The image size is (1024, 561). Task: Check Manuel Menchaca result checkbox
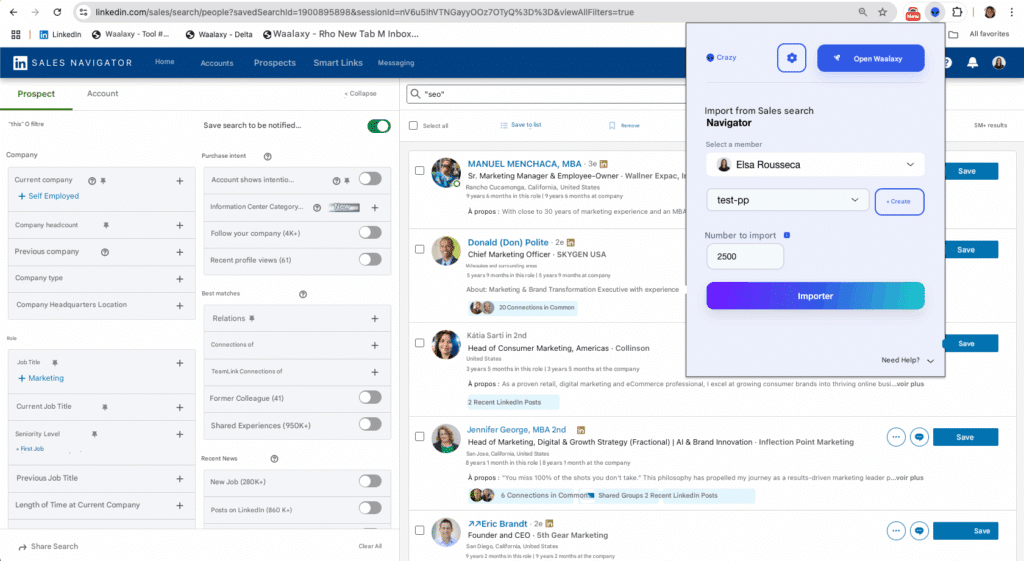tap(419, 170)
